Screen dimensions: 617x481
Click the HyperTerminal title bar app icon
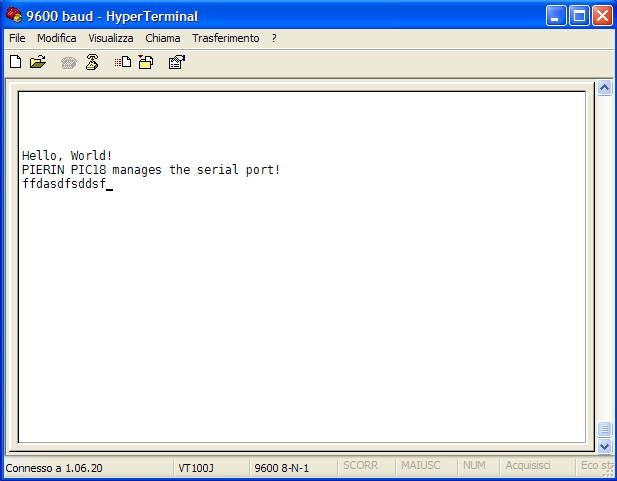(x=13, y=16)
